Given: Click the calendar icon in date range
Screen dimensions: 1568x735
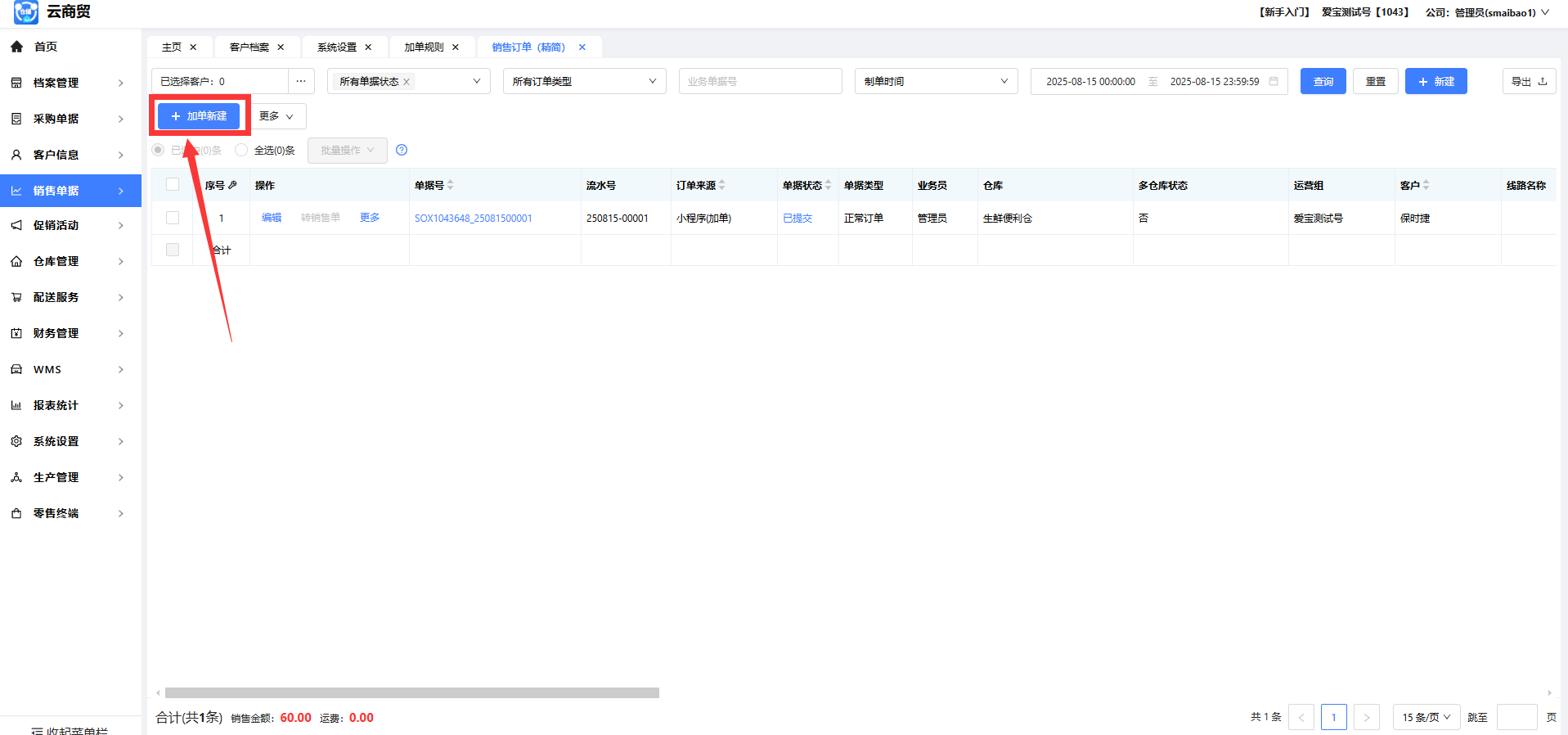Looking at the screenshot, I should click(x=1274, y=81).
